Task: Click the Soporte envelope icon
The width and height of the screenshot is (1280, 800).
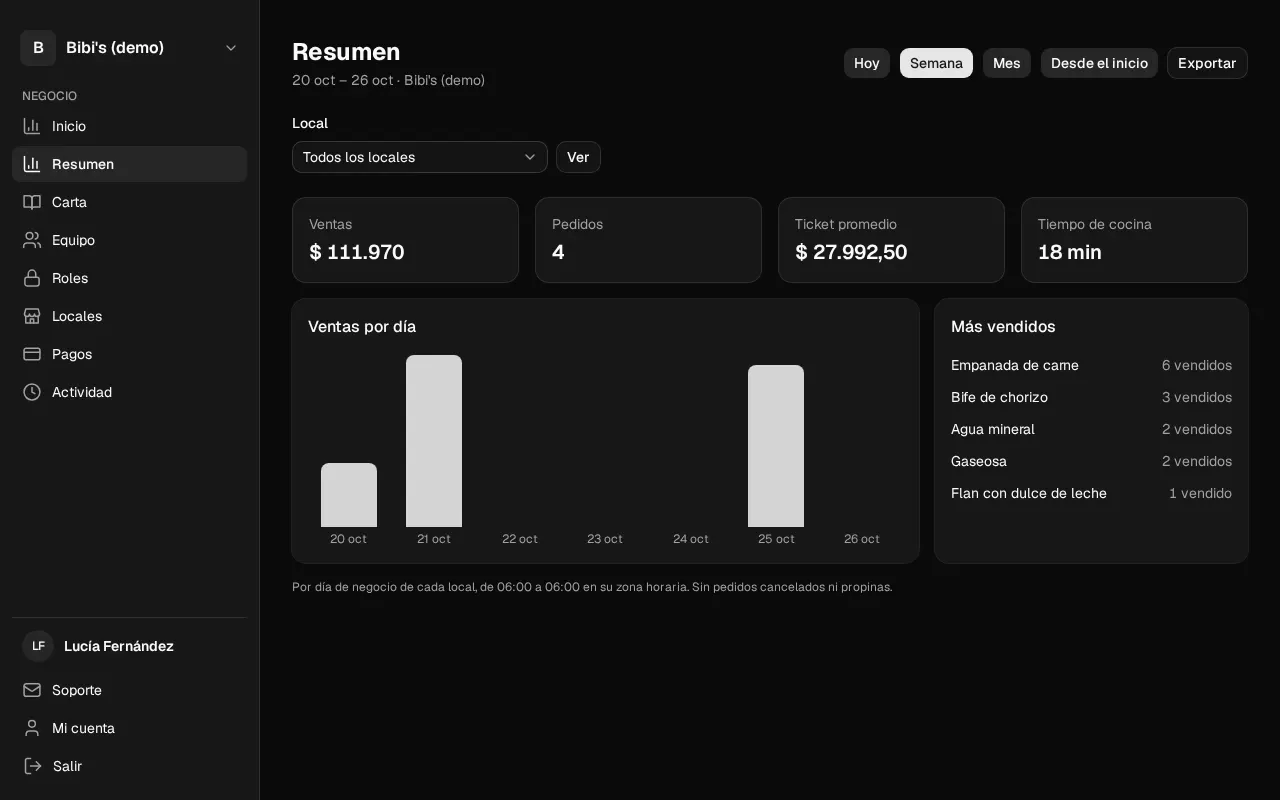Action: pyautogui.click(x=32, y=690)
